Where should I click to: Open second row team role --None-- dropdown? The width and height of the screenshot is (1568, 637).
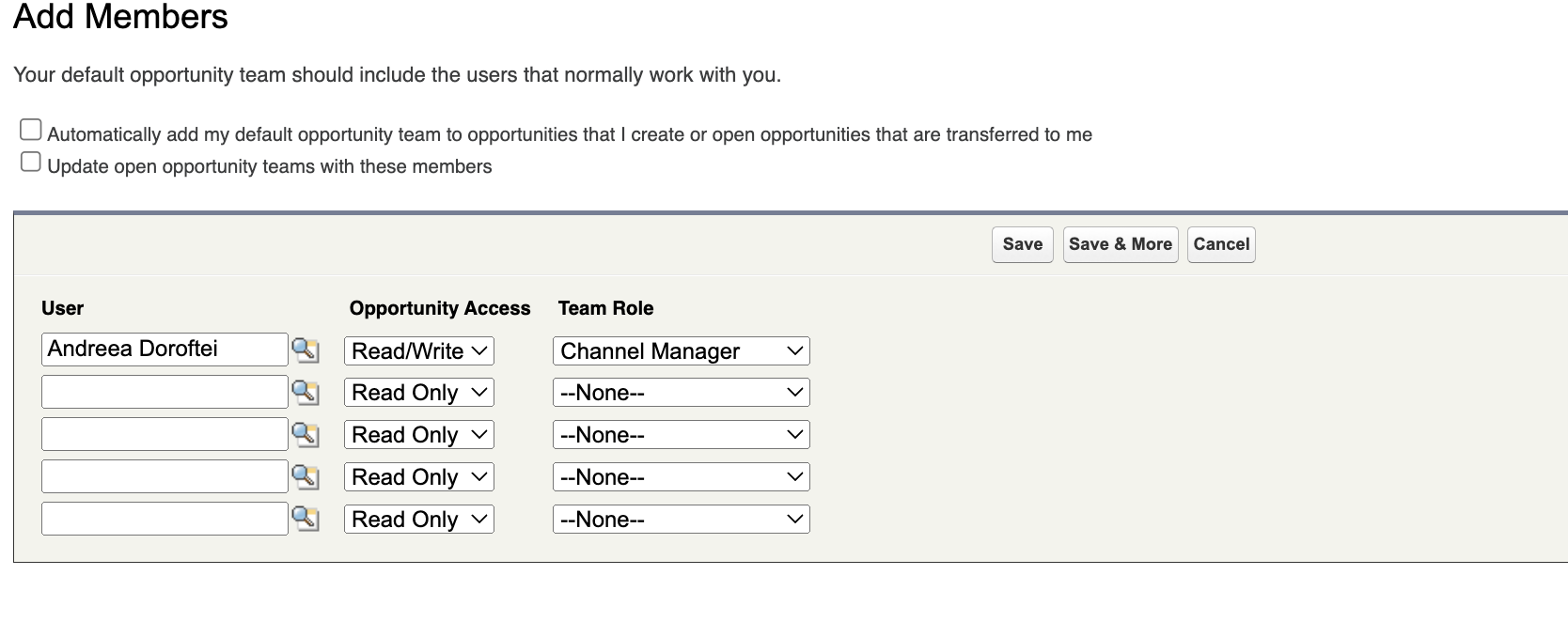click(682, 393)
